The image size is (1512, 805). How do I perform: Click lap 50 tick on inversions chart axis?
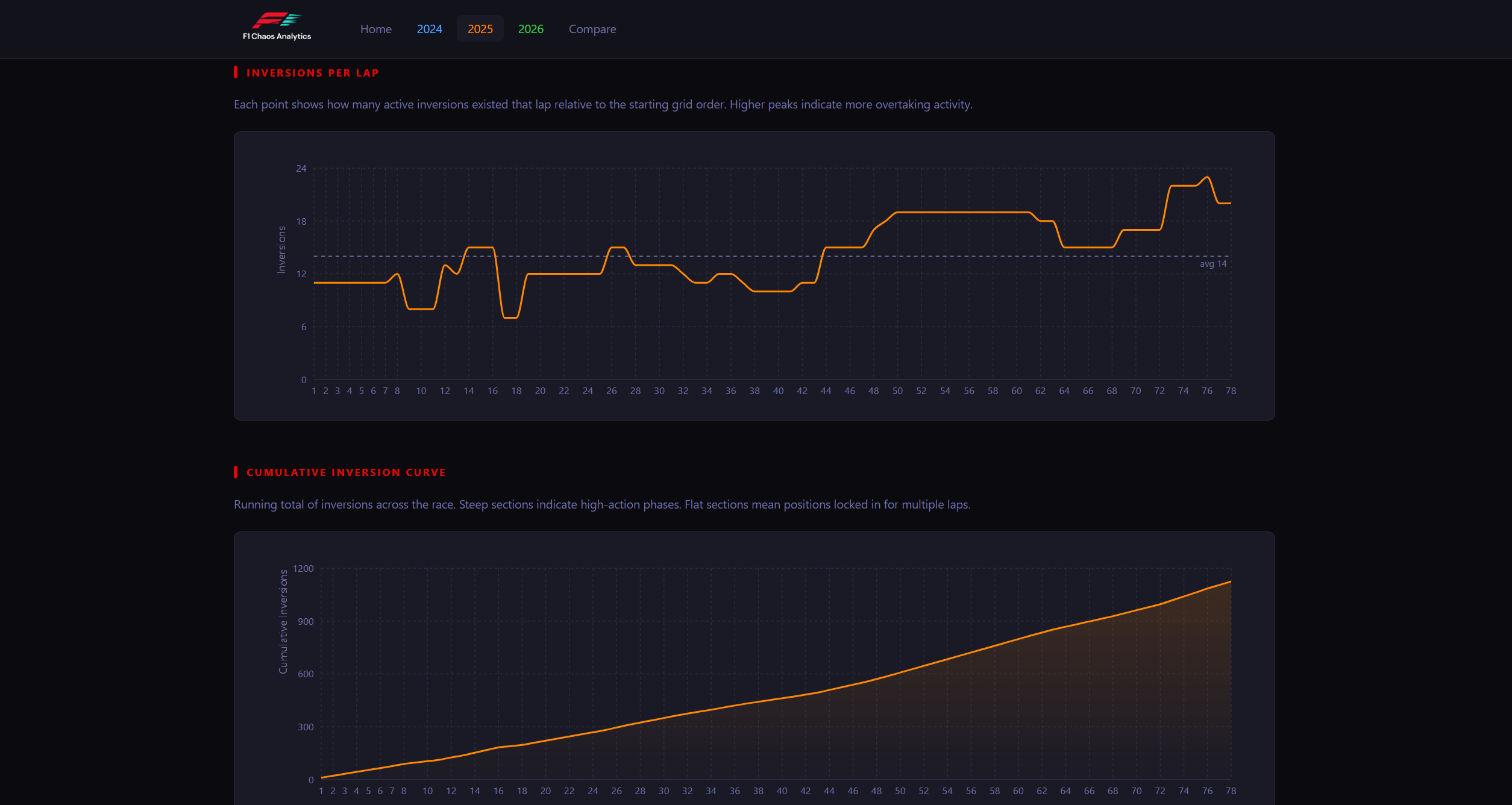897,391
